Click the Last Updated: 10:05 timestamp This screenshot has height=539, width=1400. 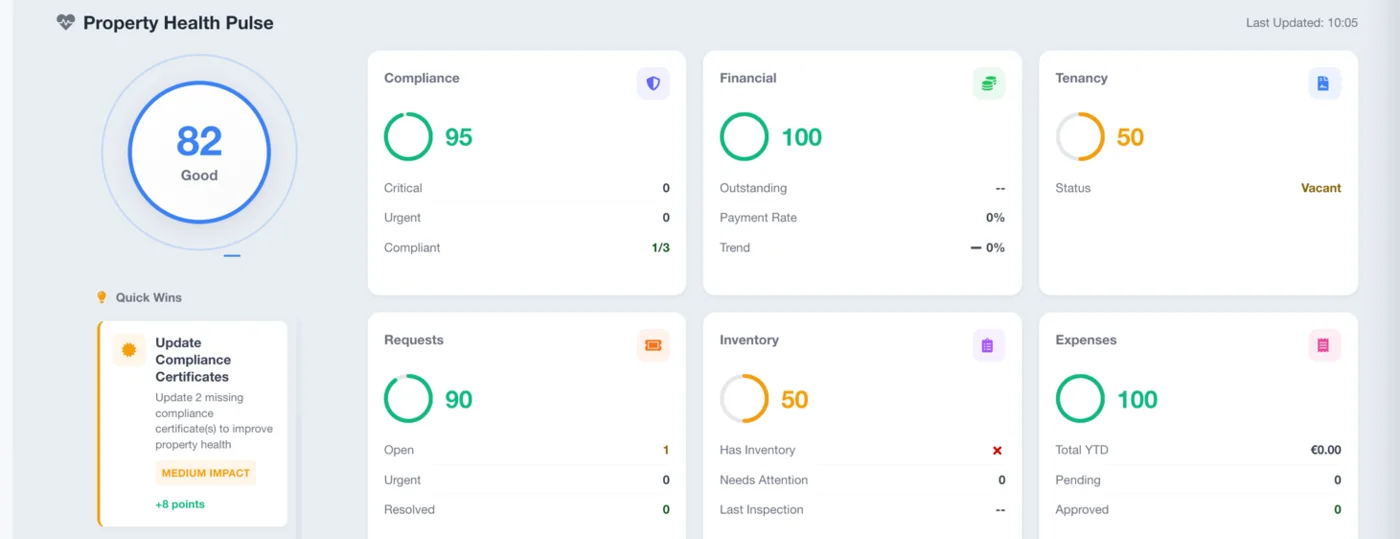pos(1302,22)
